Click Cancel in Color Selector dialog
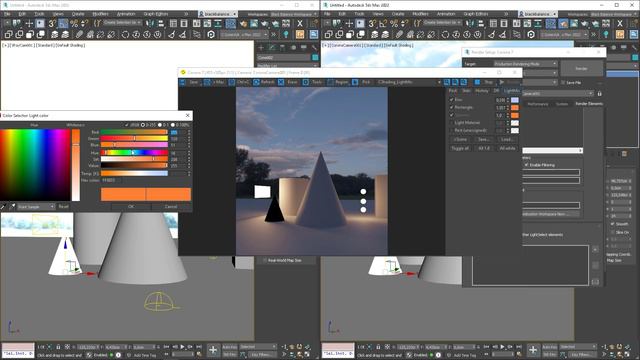 click(x=171, y=207)
